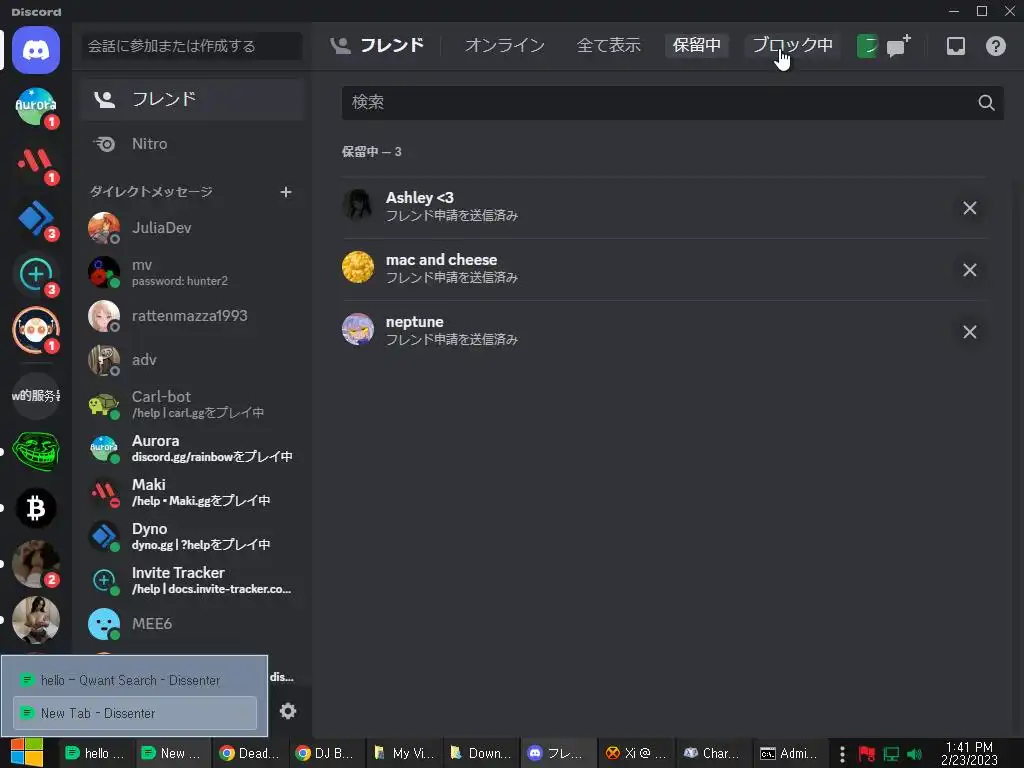The image size is (1024, 768).
Task: Choose 'New Tab – Dissenter' window preview
Action: (x=135, y=713)
